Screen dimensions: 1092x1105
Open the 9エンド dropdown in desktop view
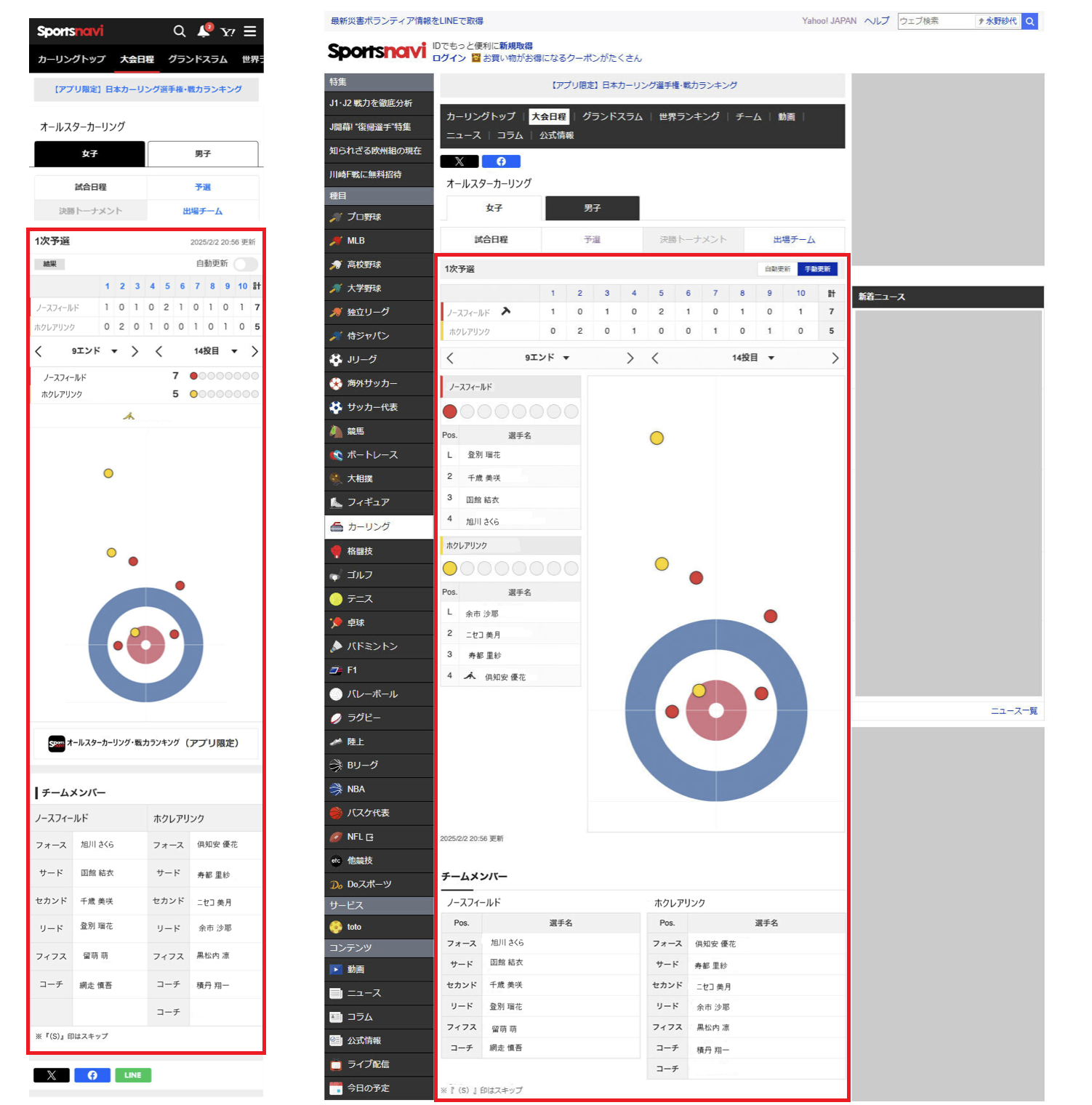tap(547, 358)
